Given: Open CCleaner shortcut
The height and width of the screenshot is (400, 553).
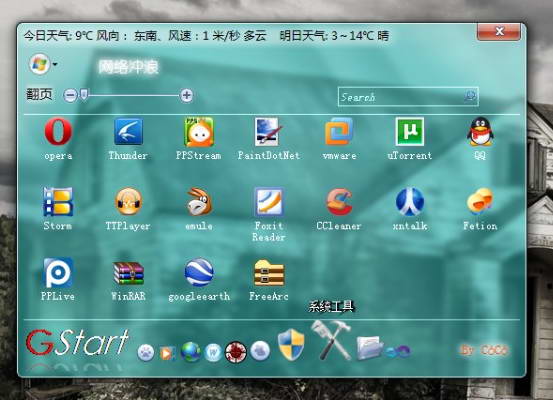Looking at the screenshot, I should coord(339,202).
